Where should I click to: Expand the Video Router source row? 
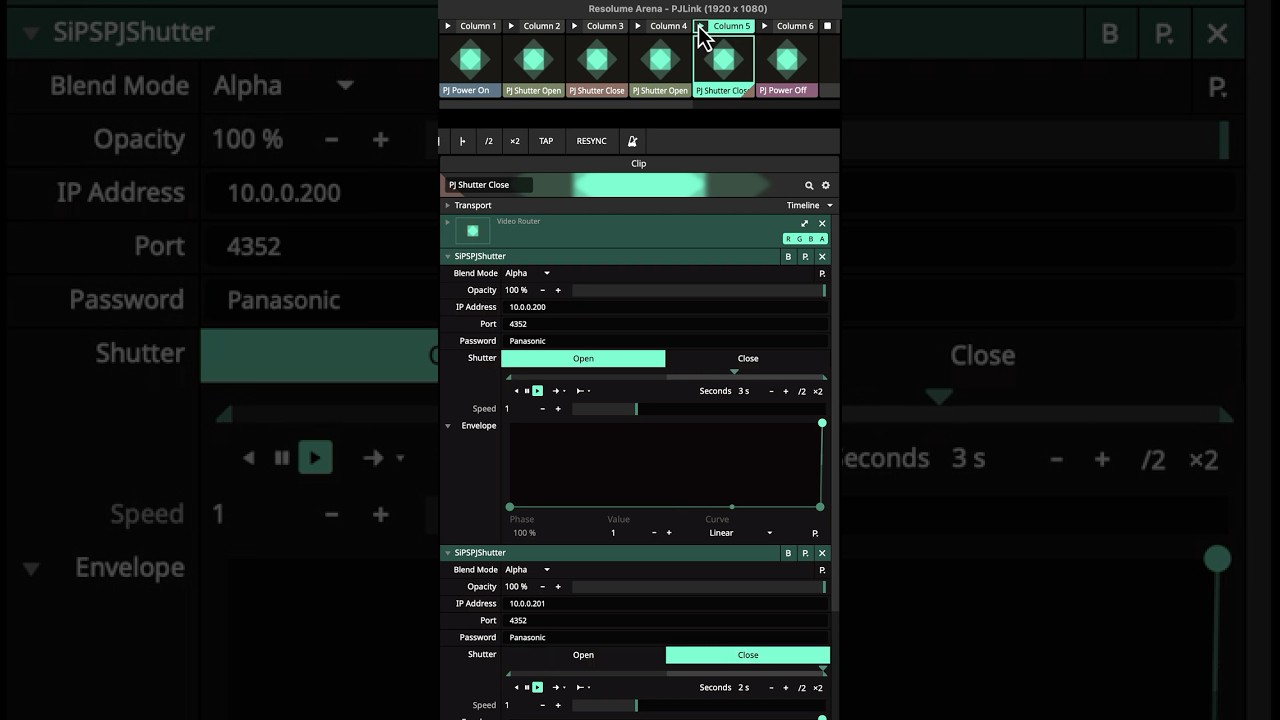tap(448, 222)
